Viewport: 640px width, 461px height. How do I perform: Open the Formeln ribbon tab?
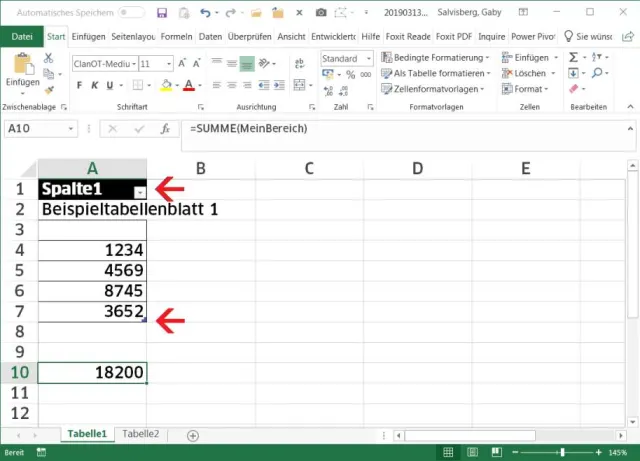click(176, 35)
